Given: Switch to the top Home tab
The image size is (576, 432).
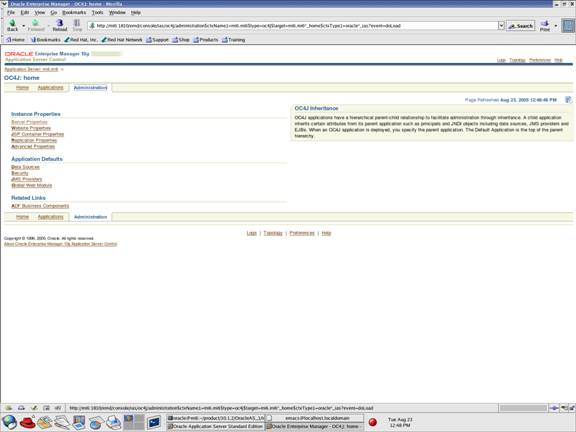Looking at the screenshot, I should click(22, 87).
